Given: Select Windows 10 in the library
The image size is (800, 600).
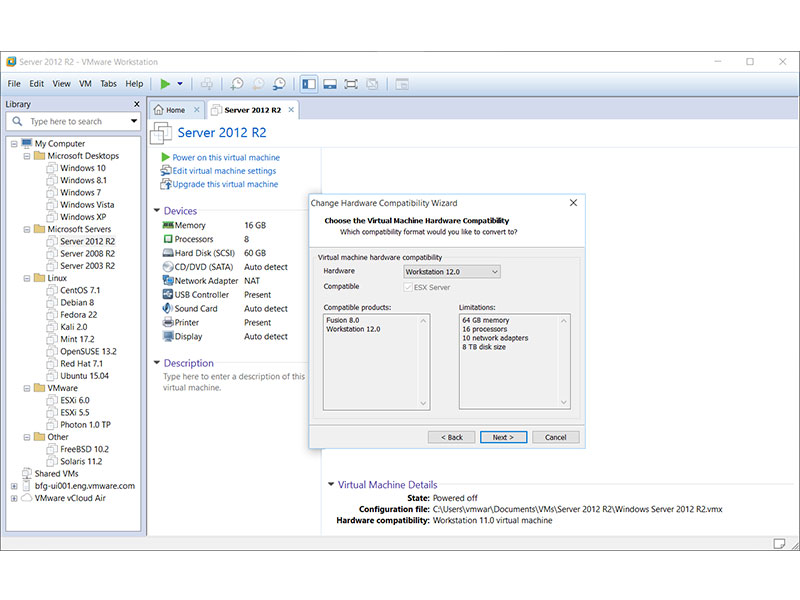Looking at the screenshot, I should [83, 168].
